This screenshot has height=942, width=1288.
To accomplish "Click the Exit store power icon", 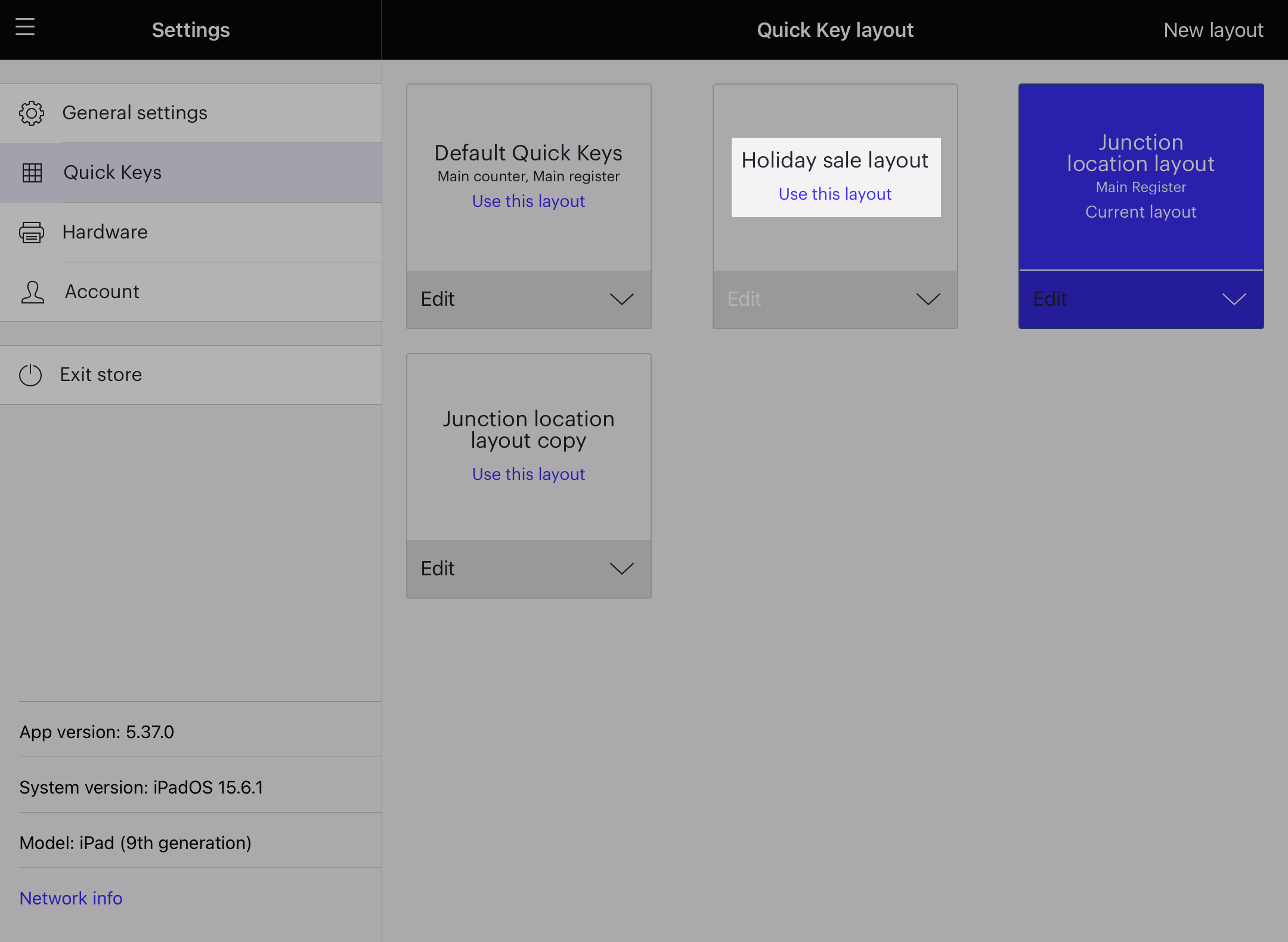I will [30, 375].
